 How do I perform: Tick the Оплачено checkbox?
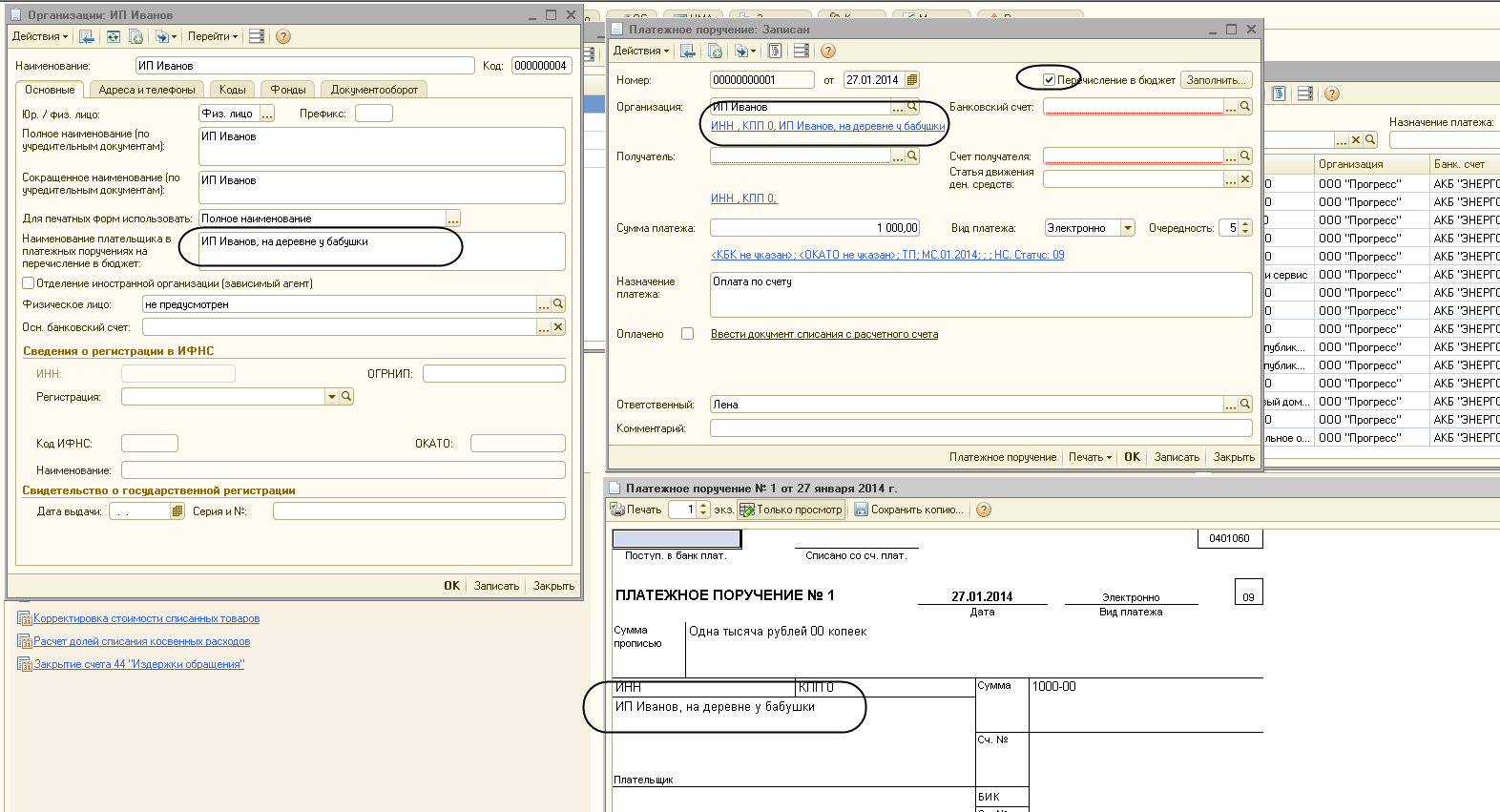pyautogui.click(x=687, y=334)
